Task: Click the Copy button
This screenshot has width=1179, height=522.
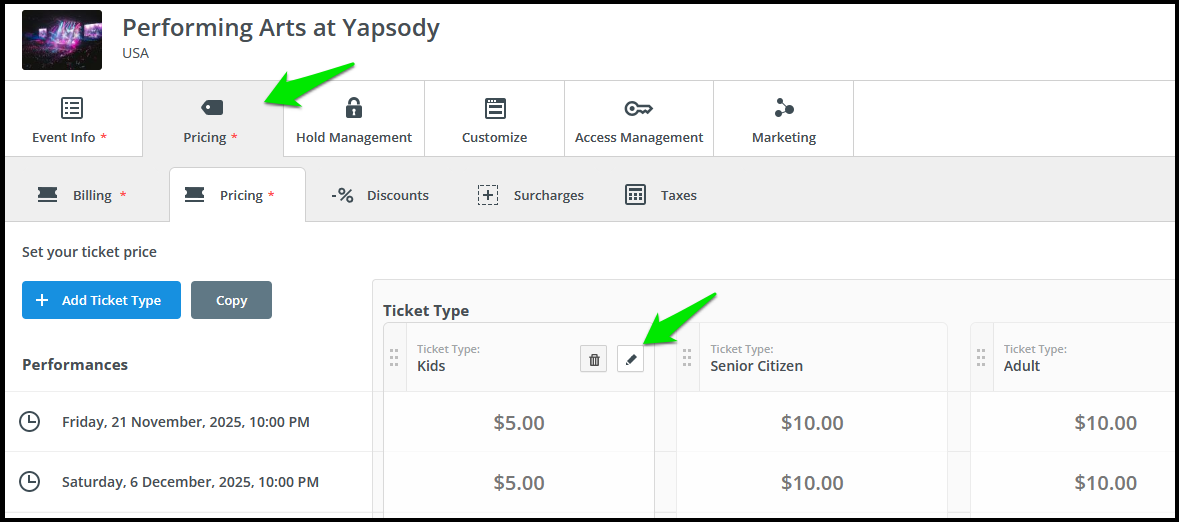Action: (232, 300)
